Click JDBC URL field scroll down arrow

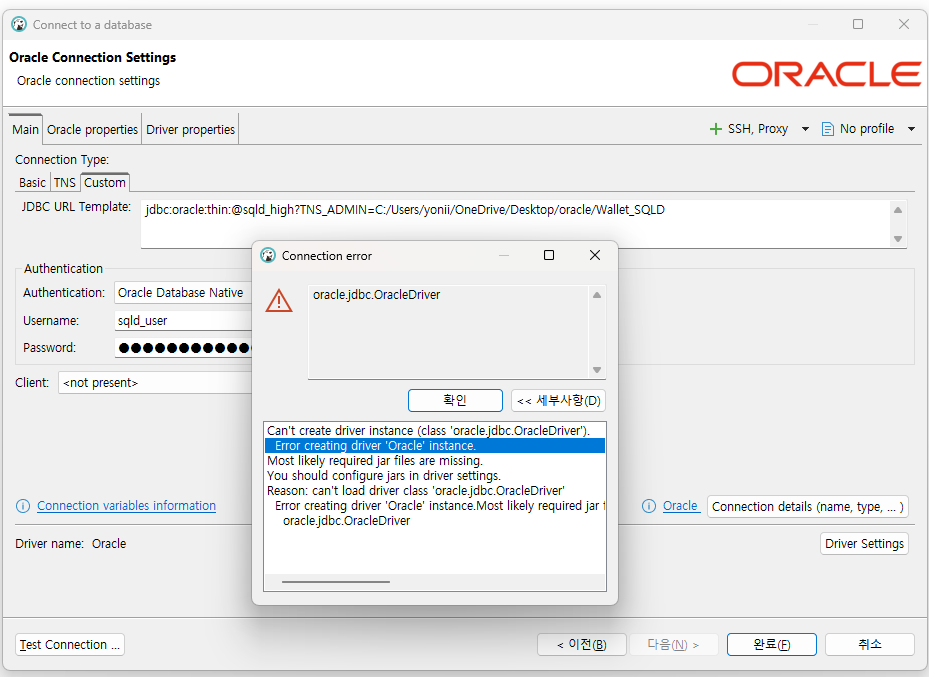coord(898,239)
